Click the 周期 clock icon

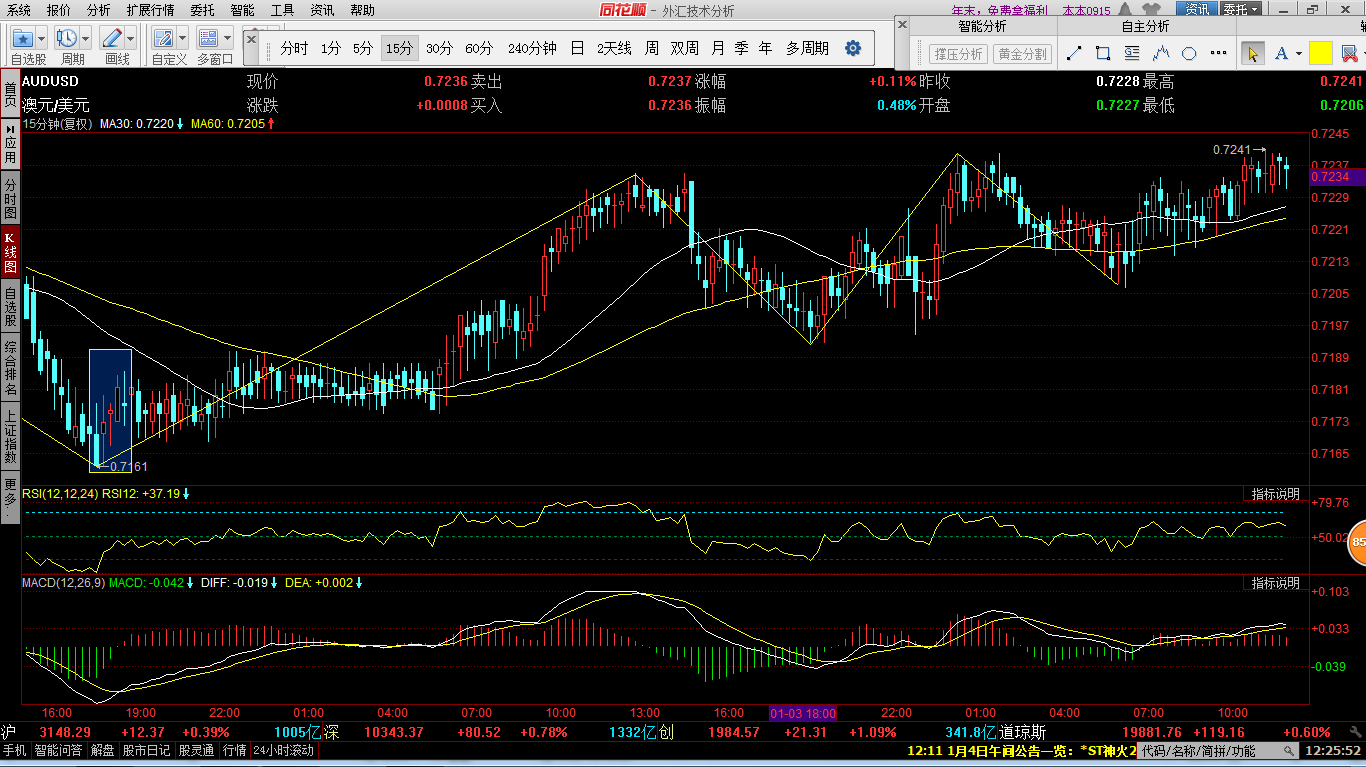click(x=67, y=38)
